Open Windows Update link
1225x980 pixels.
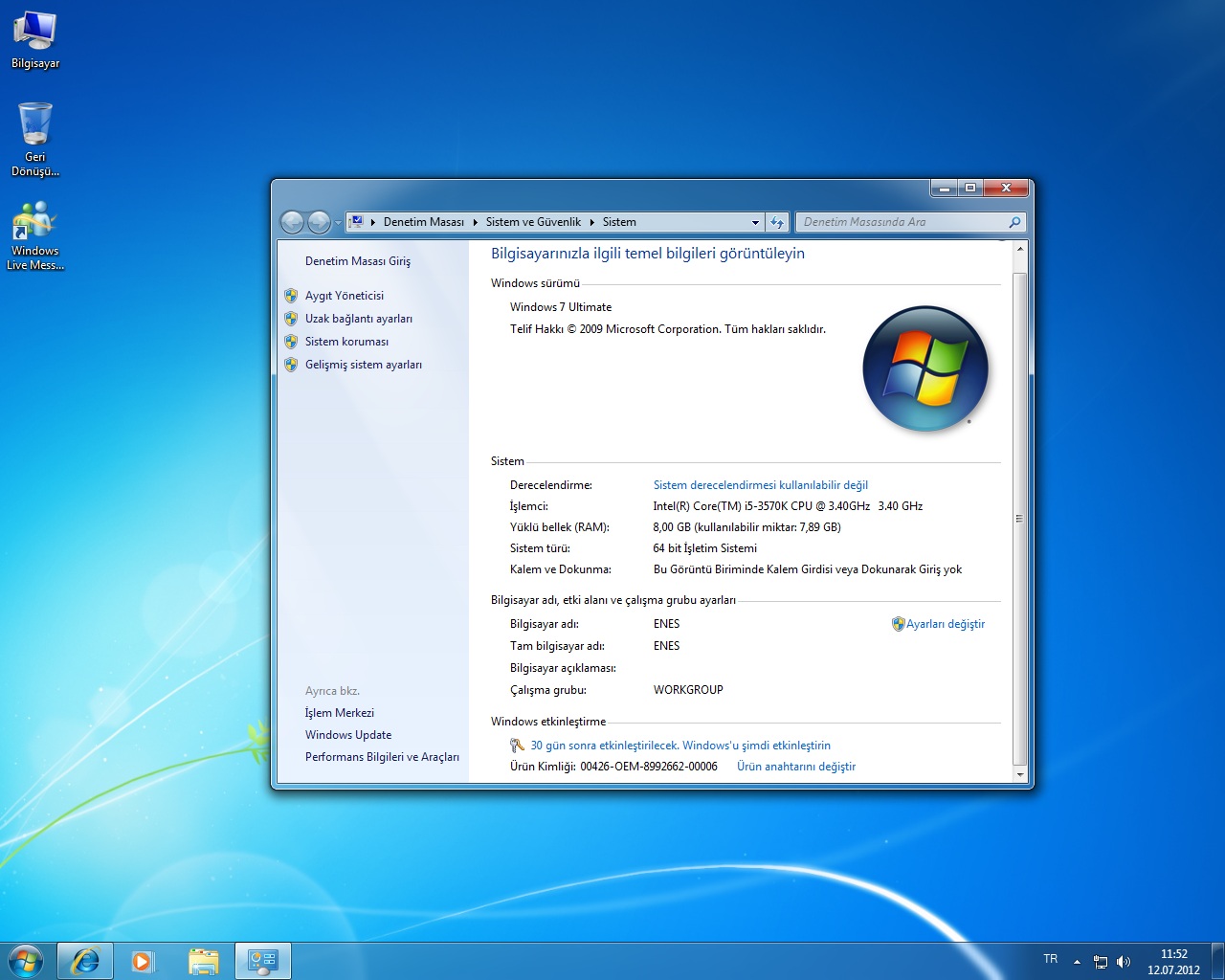tap(348, 735)
